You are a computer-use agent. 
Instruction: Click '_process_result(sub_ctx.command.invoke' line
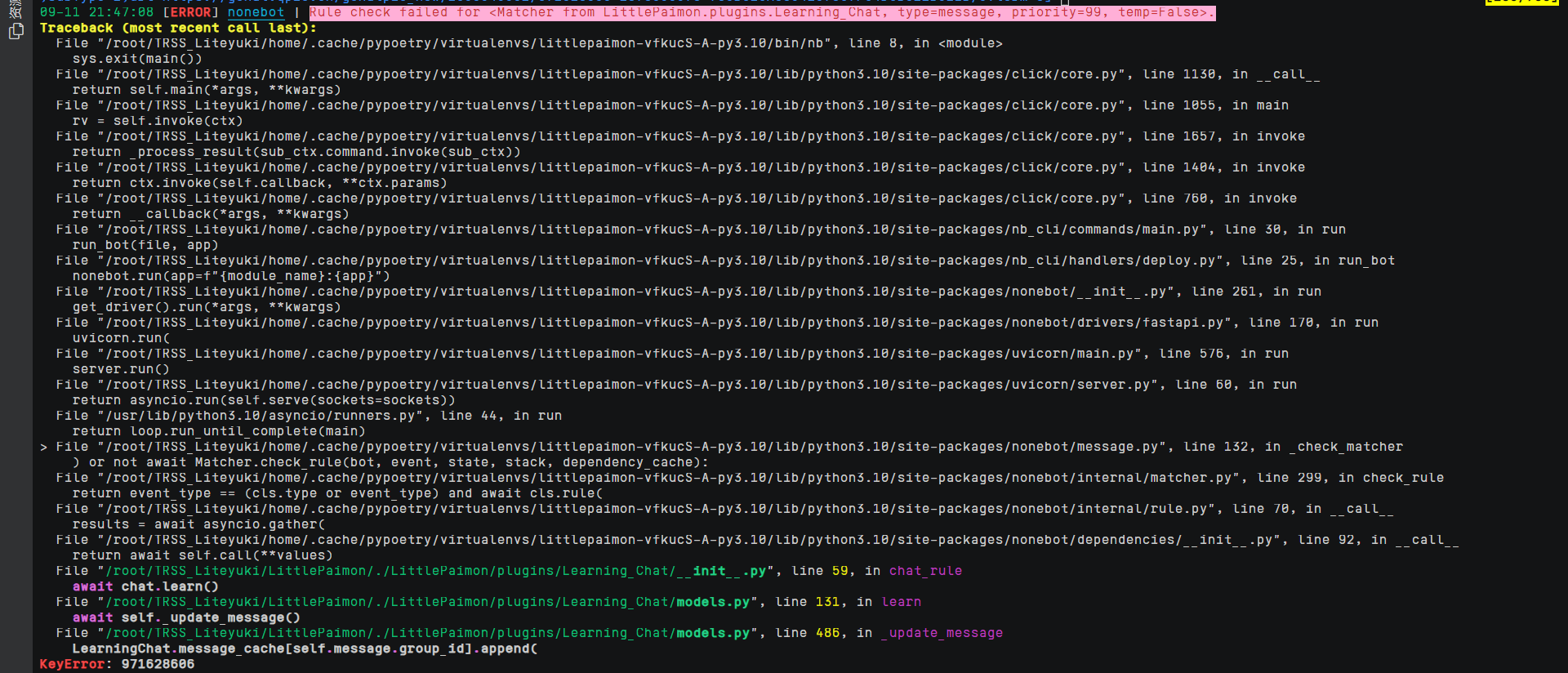coord(296,152)
